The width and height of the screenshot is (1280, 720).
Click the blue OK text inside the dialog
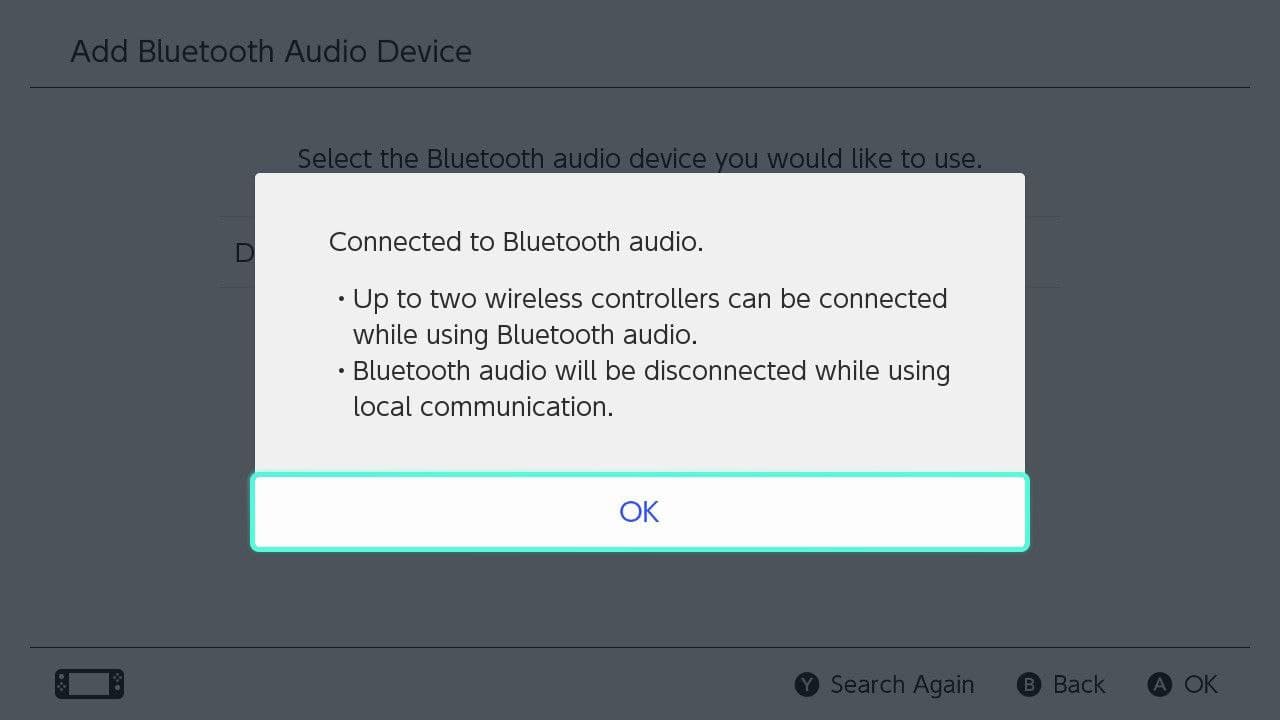(x=640, y=512)
